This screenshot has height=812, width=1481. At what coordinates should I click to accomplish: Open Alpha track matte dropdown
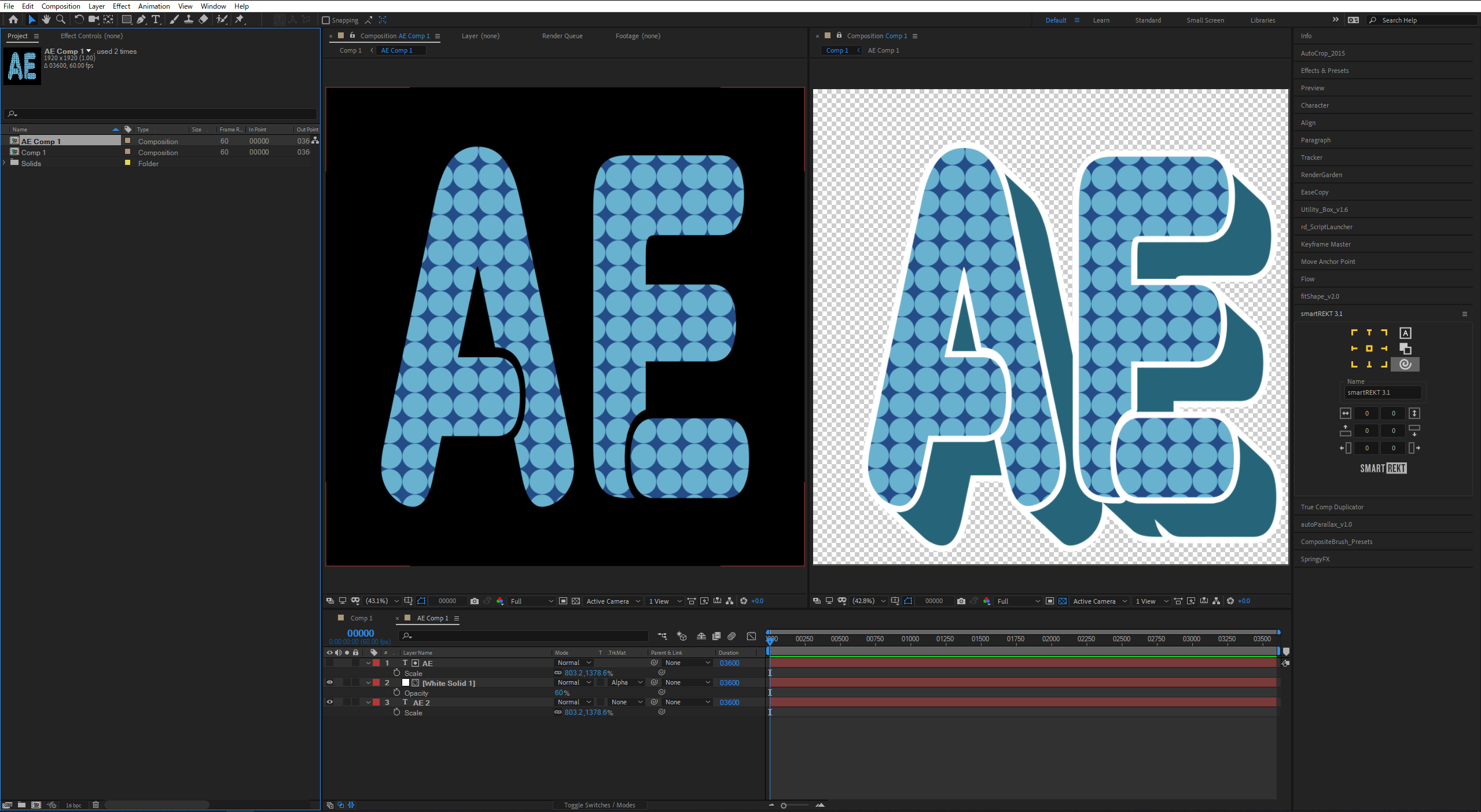627,682
